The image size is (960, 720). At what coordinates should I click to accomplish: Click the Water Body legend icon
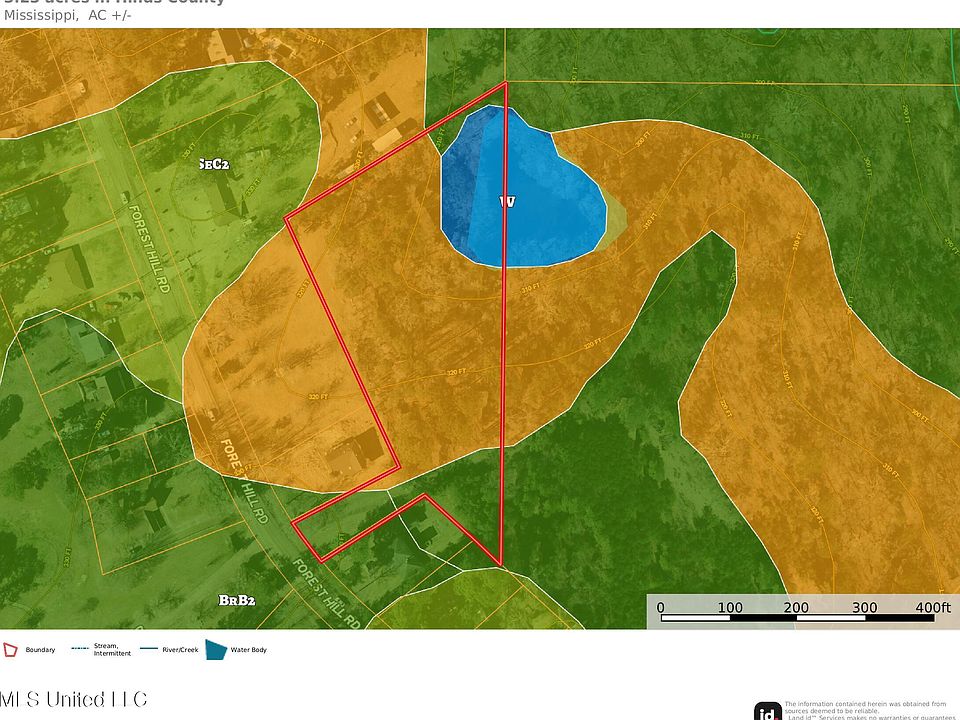(x=216, y=650)
